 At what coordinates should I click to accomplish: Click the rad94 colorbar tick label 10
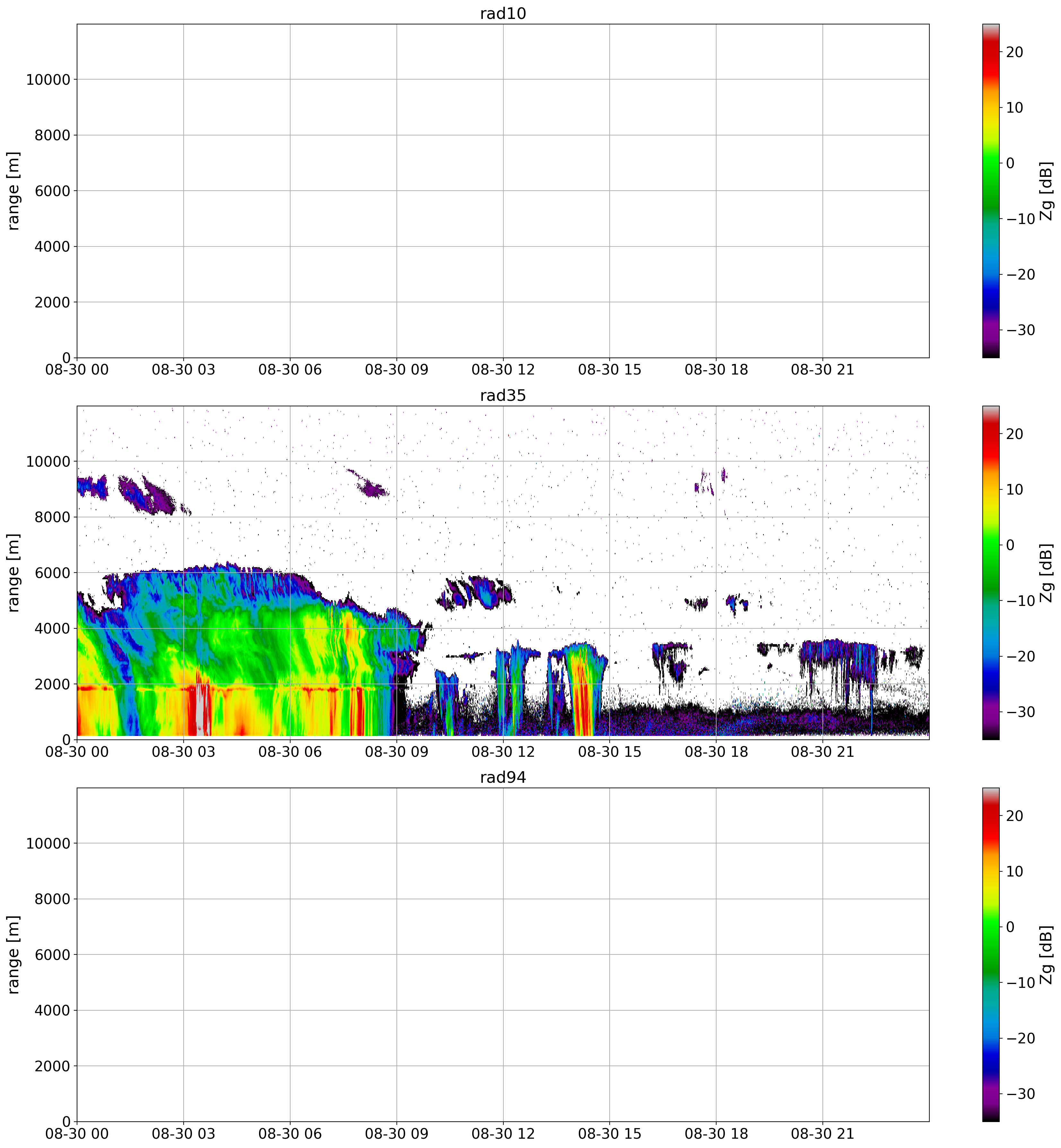[1014, 871]
